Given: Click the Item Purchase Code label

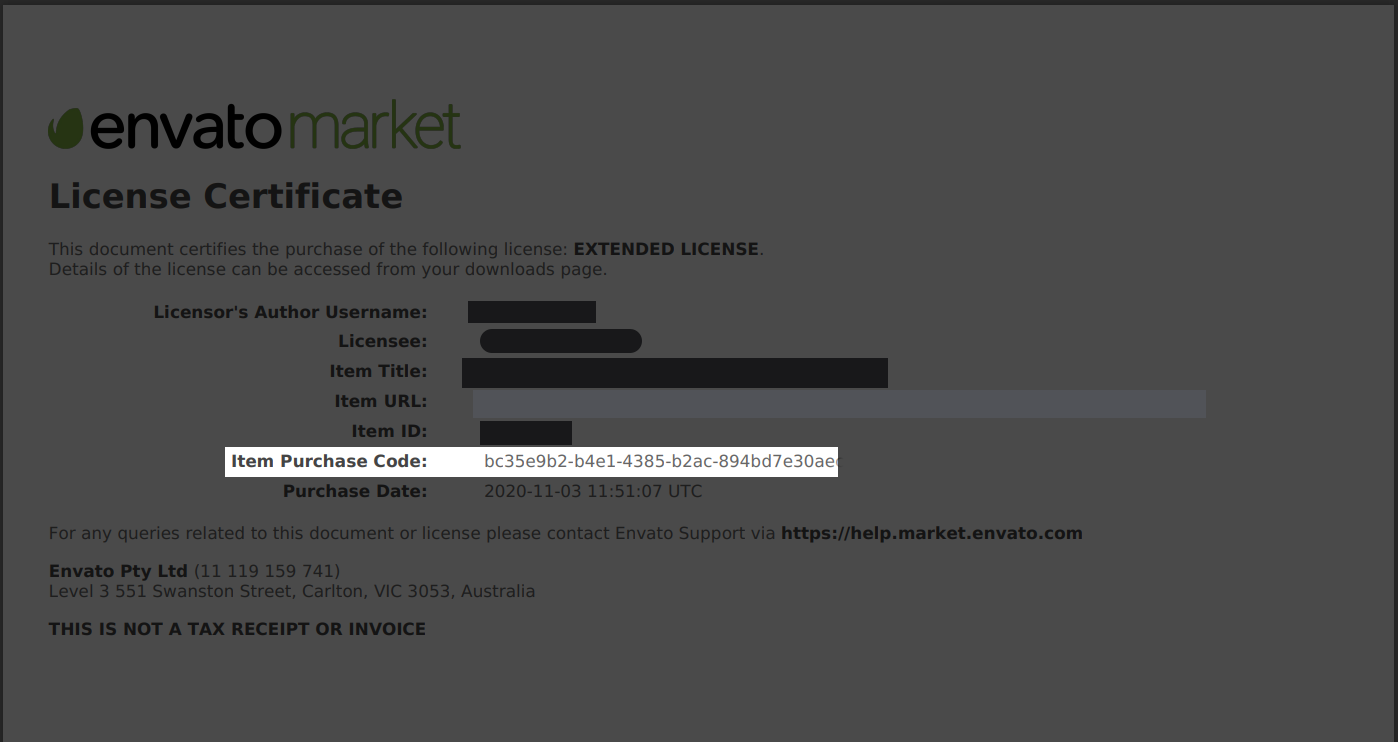Looking at the screenshot, I should tap(329, 462).
